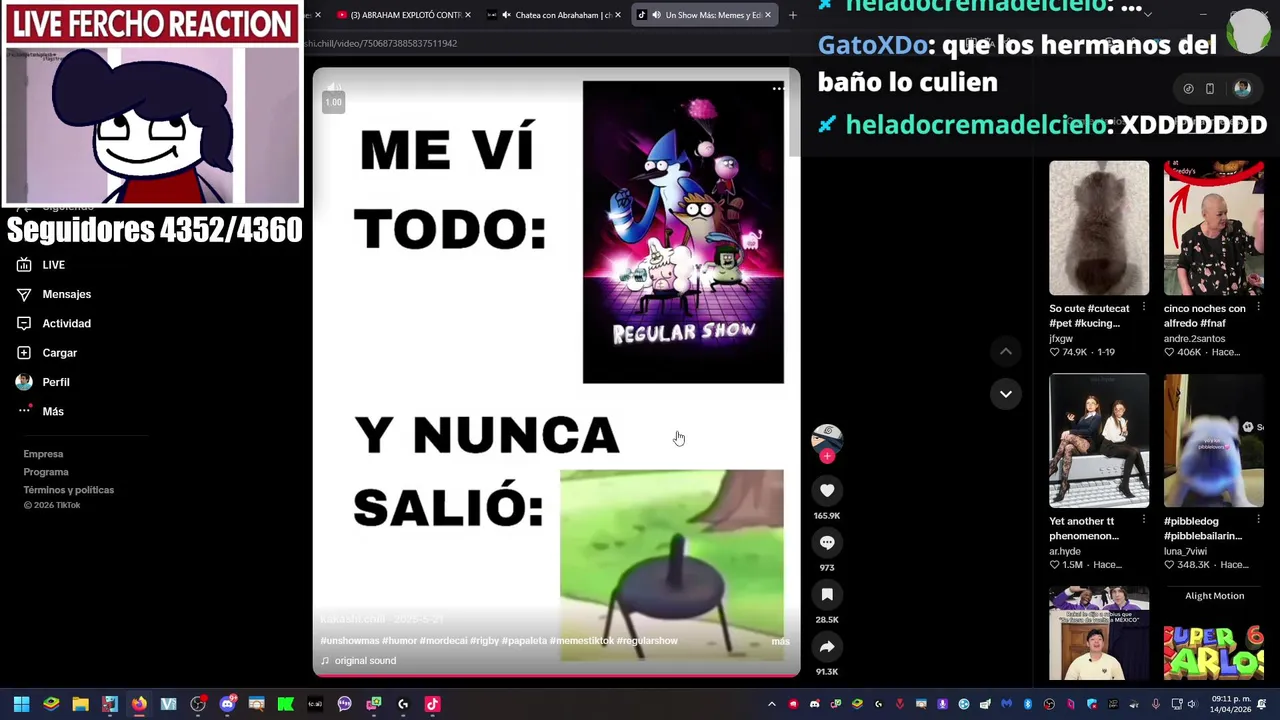Expand video description with 'más'
Viewport: 1280px width, 720px height.
click(x=780, y=641)
